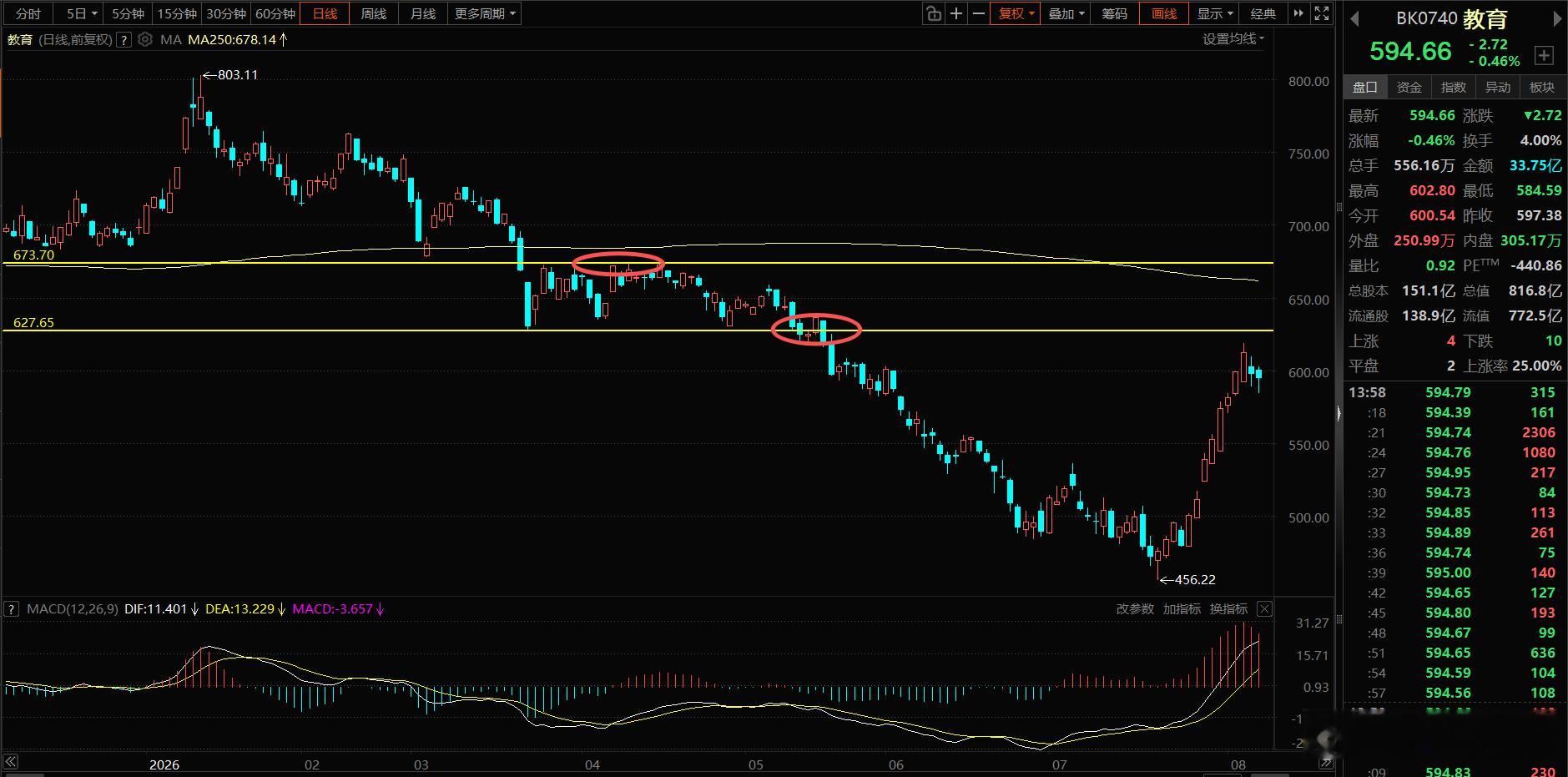The height and width of the screenshot is (777, 1568).
Task: Click the unlock padlock icon in chart toolbar
Action: [x=933, y=13]
